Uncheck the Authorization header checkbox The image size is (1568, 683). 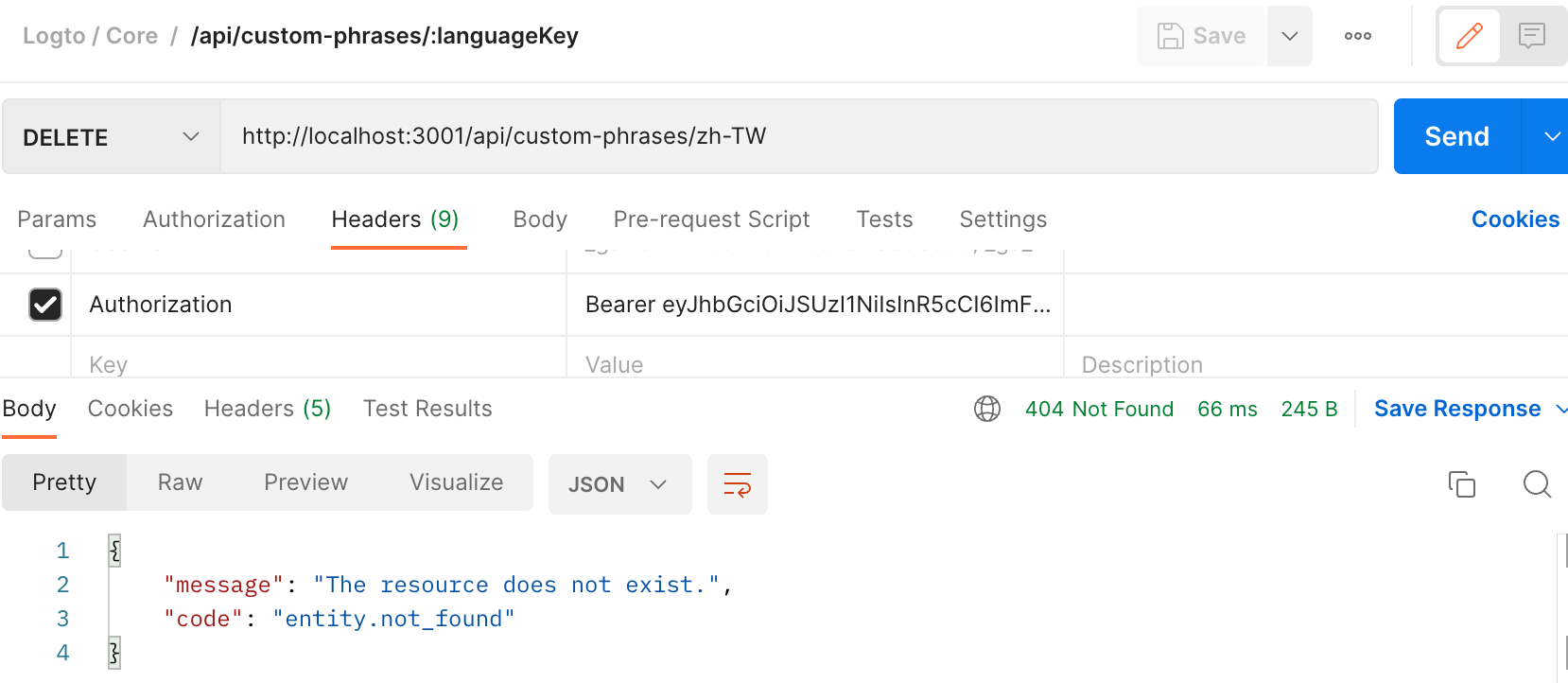tap(45, 305)
